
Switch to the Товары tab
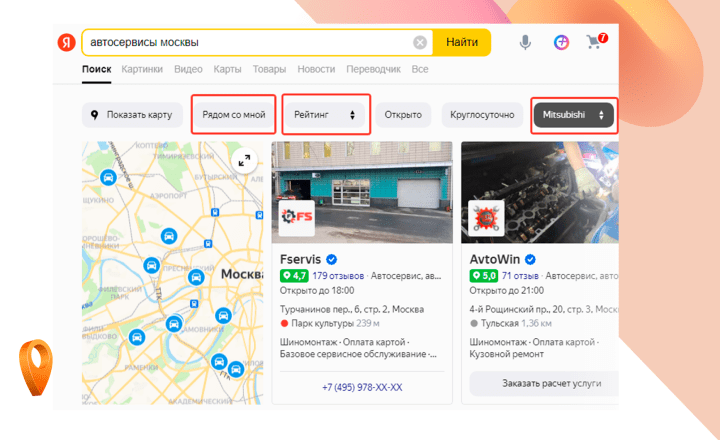[x=269, y=69]
